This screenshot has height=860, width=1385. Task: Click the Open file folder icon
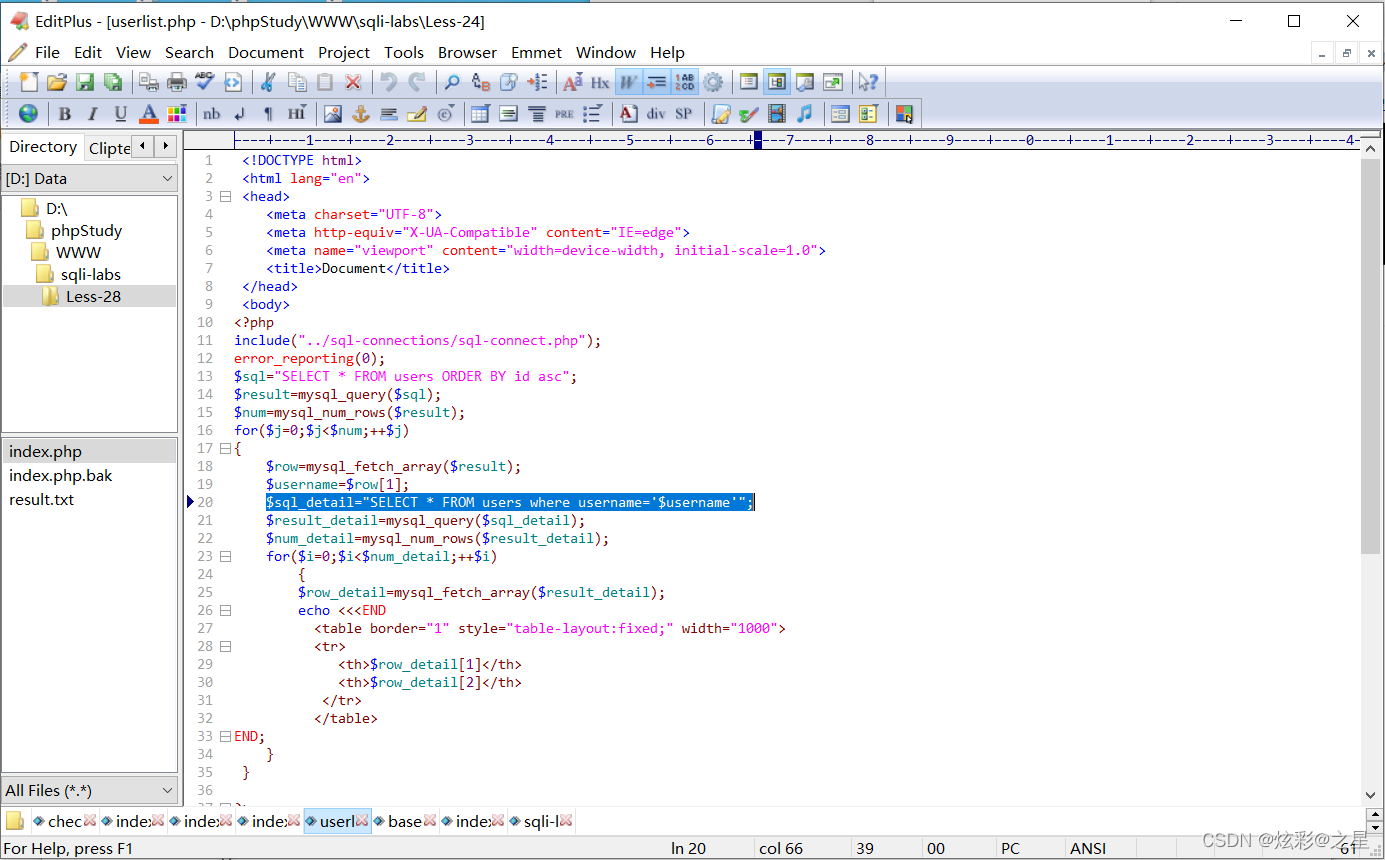[57, 82]
